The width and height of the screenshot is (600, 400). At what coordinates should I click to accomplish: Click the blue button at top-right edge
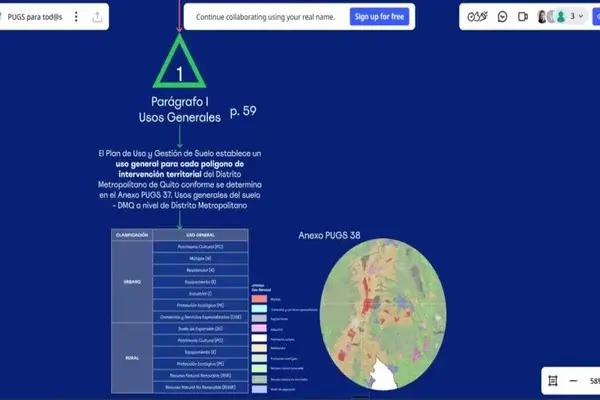pos(596,17)
